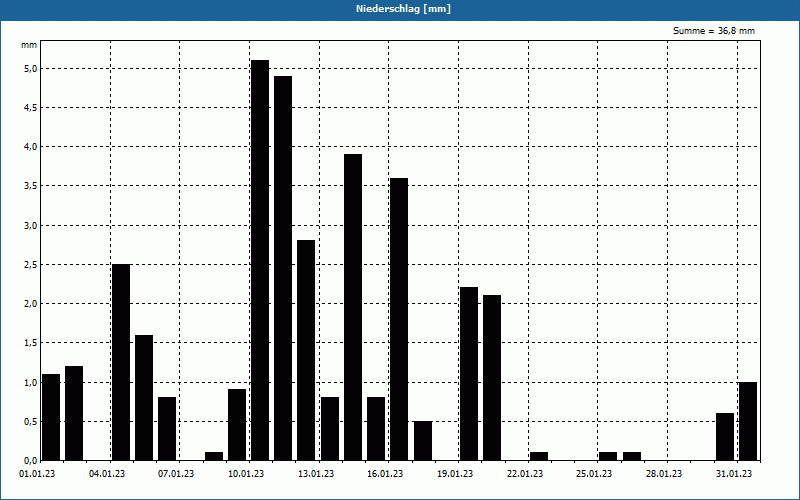Viewport: 800px width, 500px height.
Task: Click the 04.01.23 date label
Action: [x=107, y=474]
